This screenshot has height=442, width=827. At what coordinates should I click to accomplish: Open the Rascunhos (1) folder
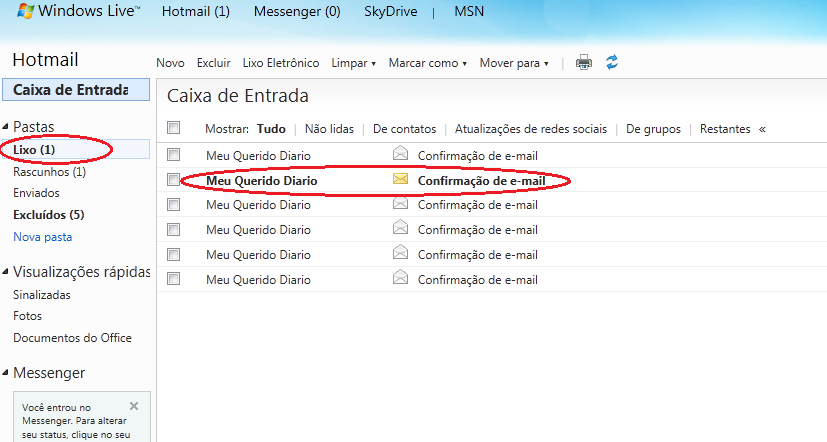(50, 172)
